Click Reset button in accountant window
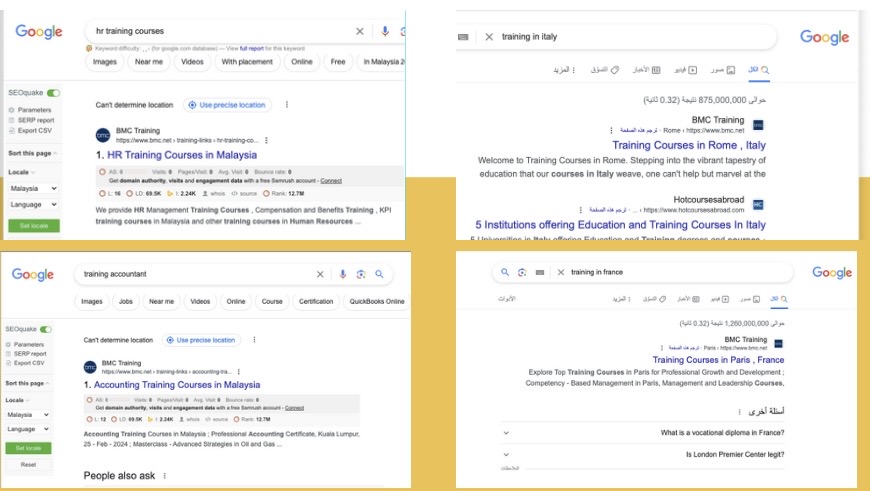The image size is (870, 491). pos(28,464)
